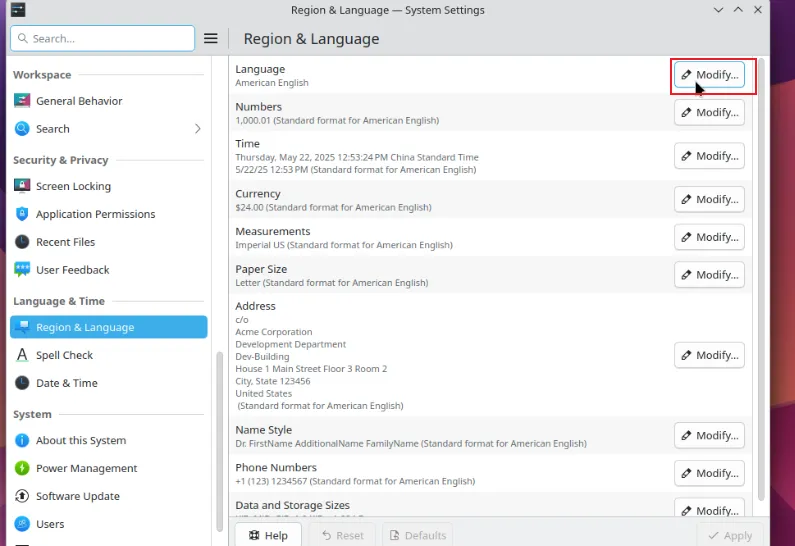This screenshot has width=795, height=546.
Task: Click Modify button for Currency
Action: coord(709,199)
